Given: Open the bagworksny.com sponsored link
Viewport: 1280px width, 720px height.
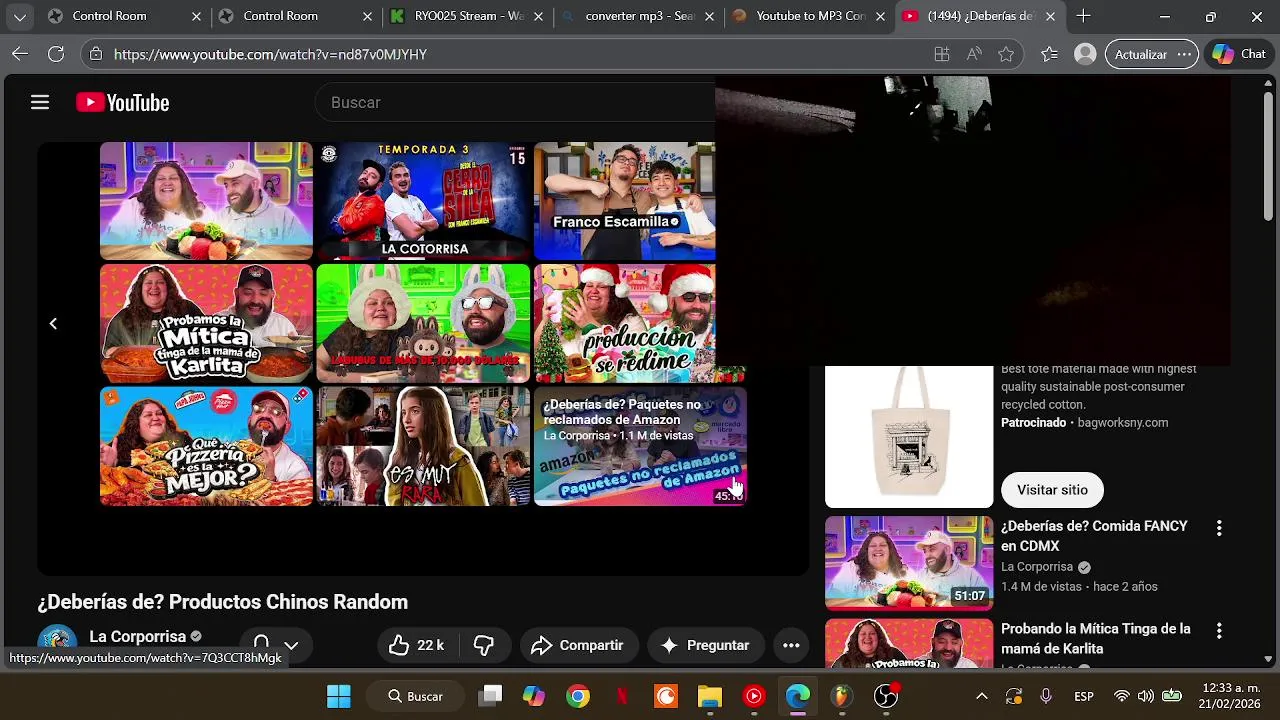Looking at the screenshot, I should point(1122,422).
